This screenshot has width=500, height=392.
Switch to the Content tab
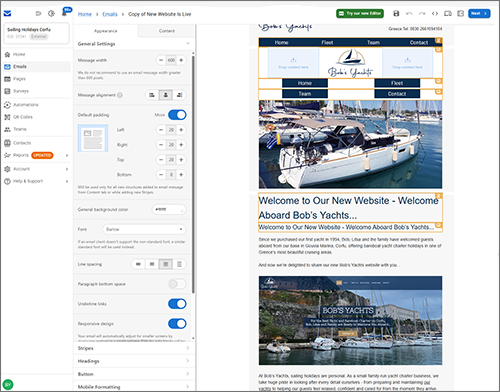pos(166,31)
